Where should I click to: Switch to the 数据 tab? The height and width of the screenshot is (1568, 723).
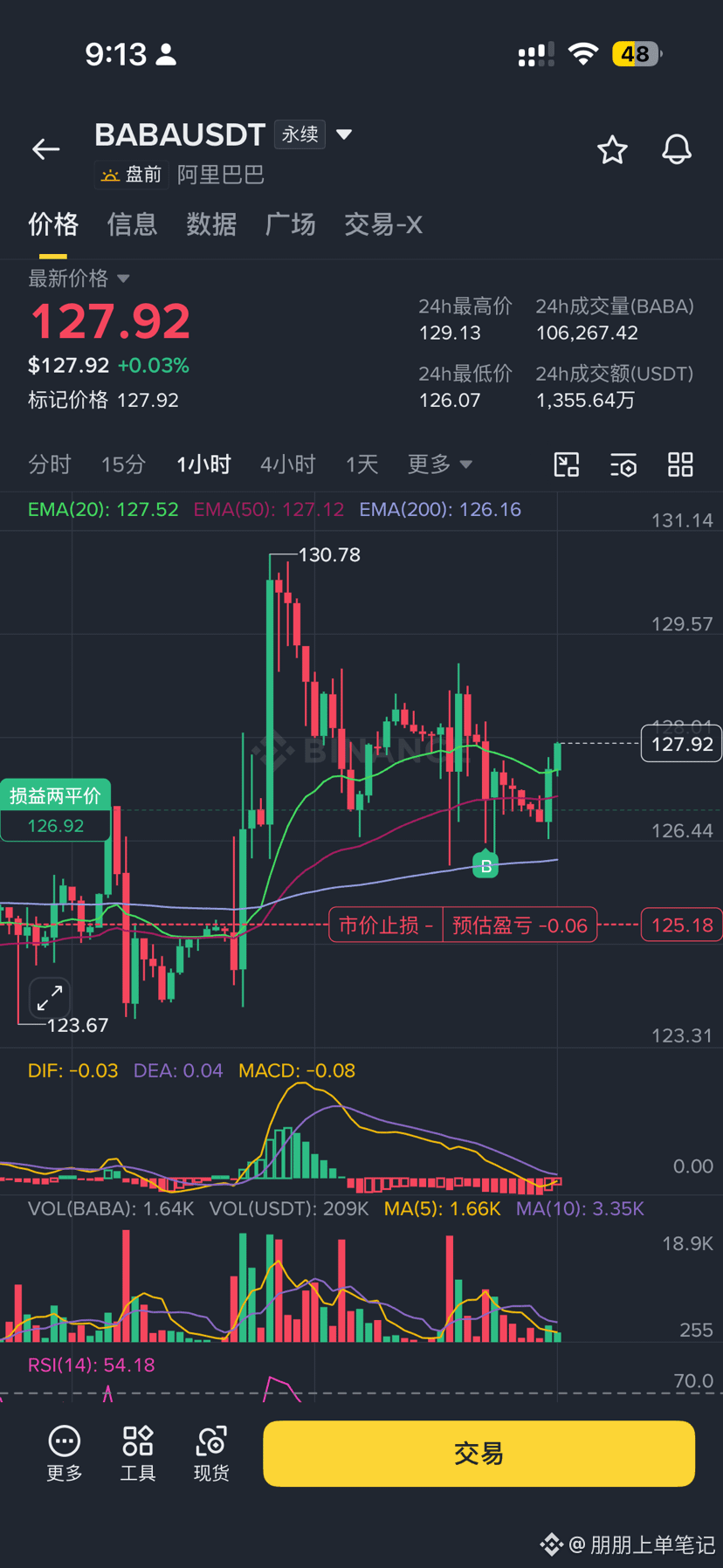(211, 224)
